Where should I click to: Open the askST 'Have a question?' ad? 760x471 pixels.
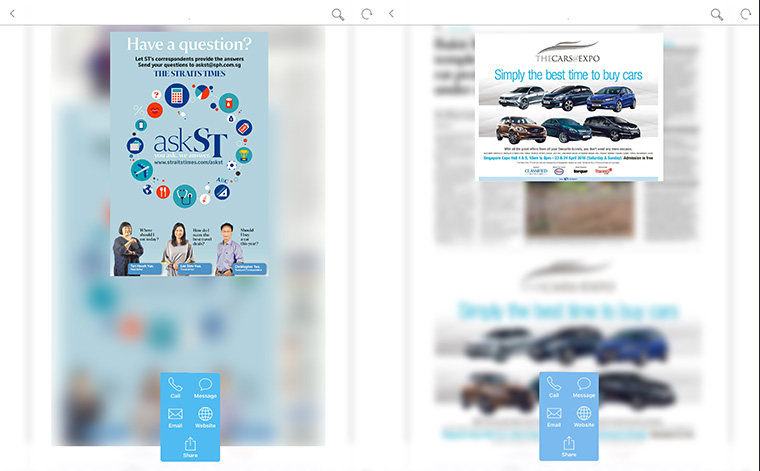tap(189, 154)
